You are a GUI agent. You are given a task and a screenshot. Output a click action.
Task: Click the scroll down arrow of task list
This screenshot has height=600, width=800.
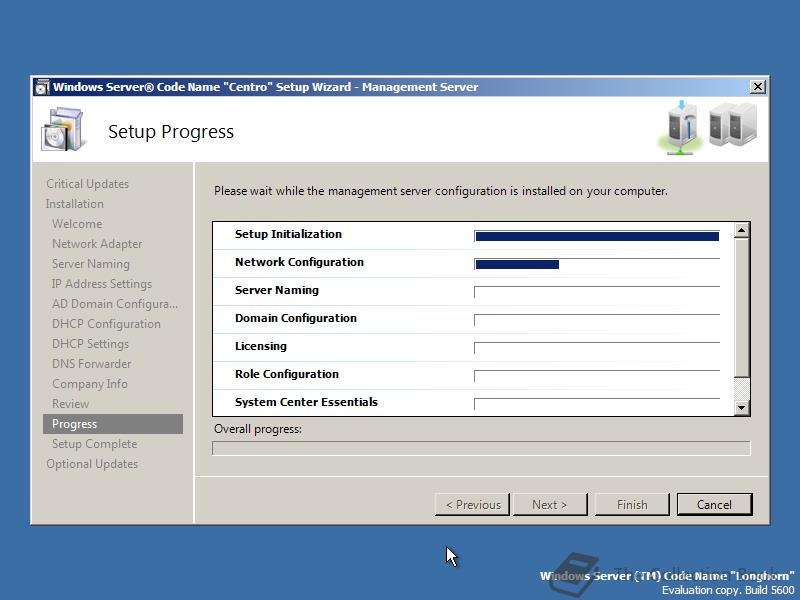pos(741,408)
